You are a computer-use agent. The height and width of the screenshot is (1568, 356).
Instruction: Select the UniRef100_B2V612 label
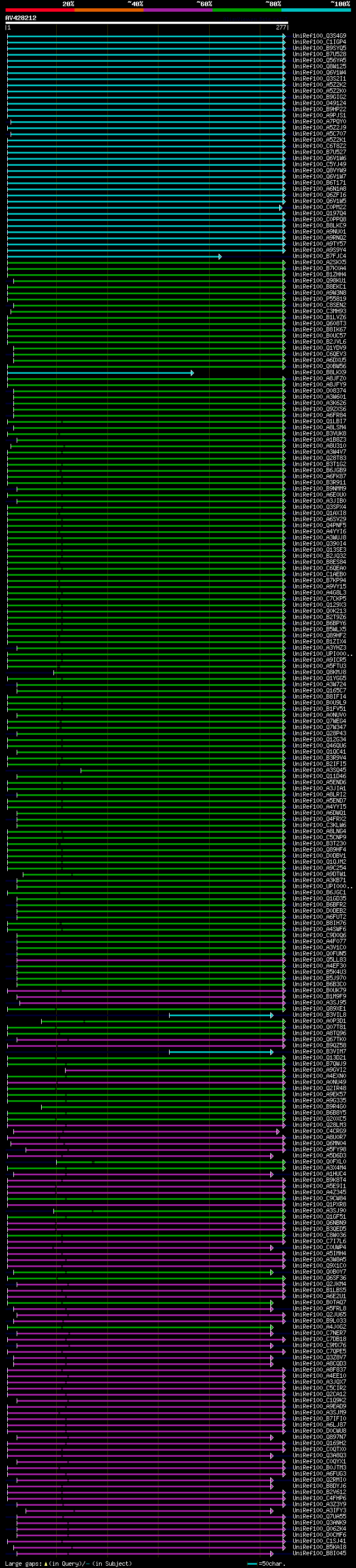[x=319, y=1492]
